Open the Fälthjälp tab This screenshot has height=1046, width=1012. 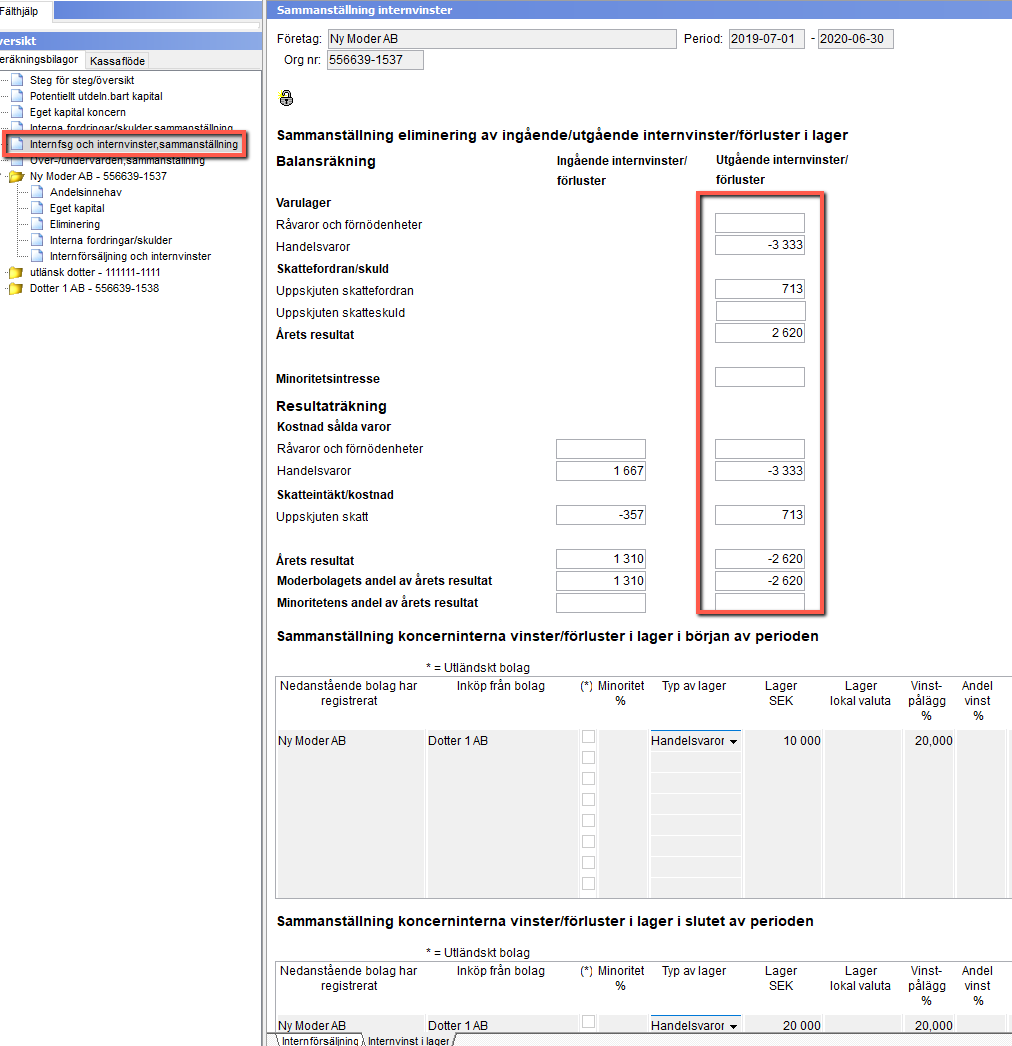pyautogui.click(x=21, y=11)
